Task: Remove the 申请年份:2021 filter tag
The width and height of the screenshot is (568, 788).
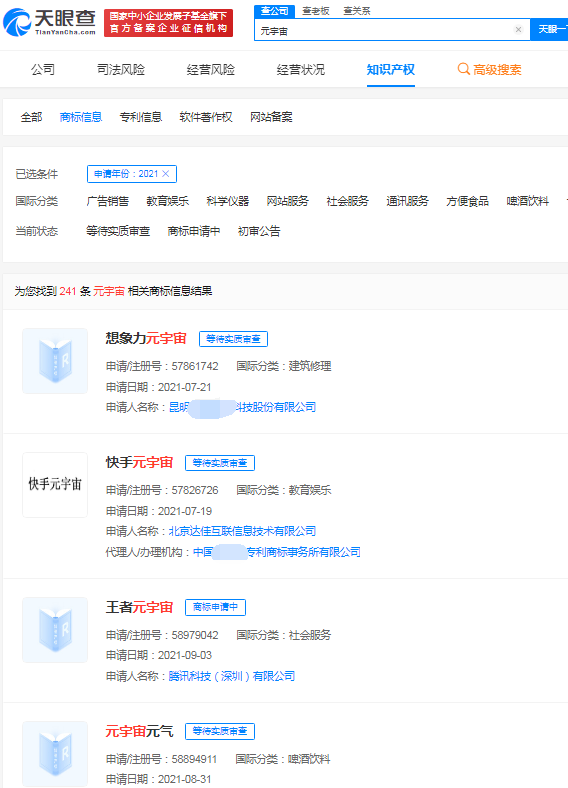Action: tap(165, 174)
